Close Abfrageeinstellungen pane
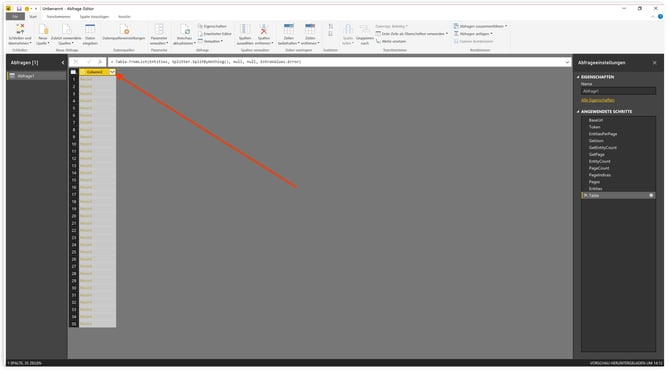Image resolution: width=670 pixels, height=374 pixels. (654, 63)
